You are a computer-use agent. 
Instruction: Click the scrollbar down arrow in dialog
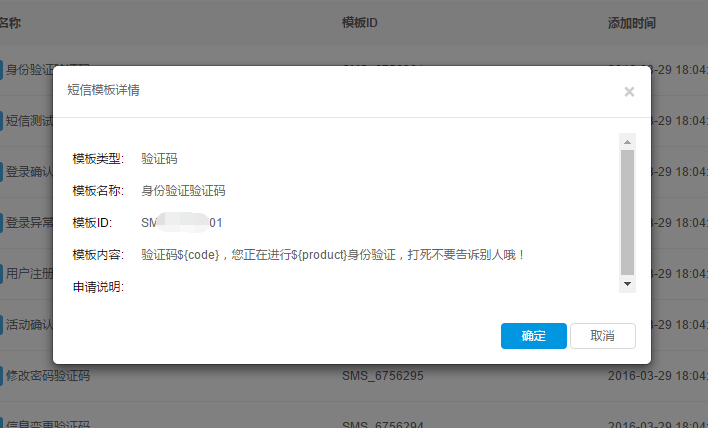coord(627,284)
